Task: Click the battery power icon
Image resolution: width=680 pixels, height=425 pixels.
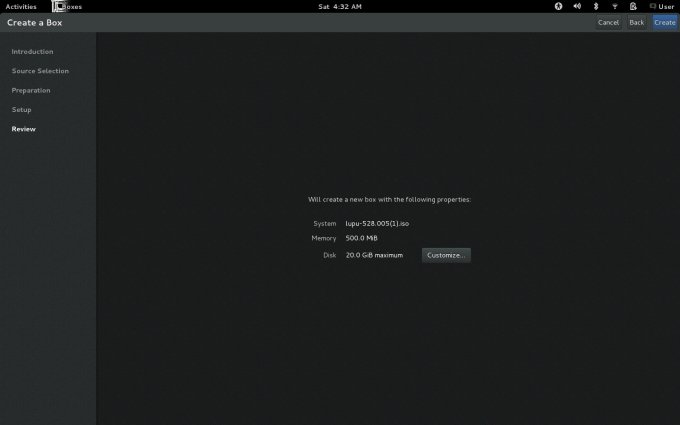Action: click(x=634, y=6)
